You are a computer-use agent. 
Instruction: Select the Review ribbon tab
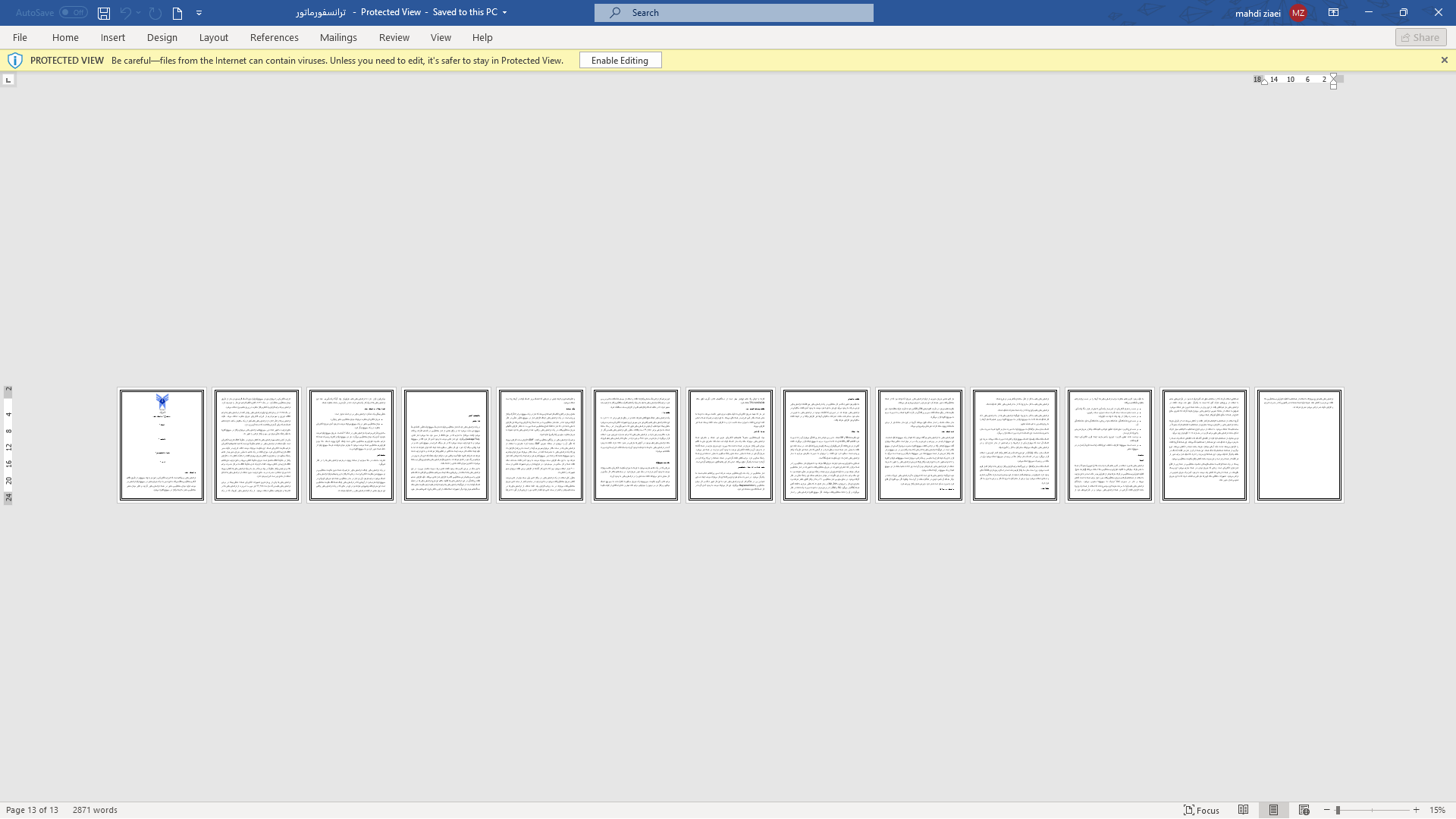(394, 37)
